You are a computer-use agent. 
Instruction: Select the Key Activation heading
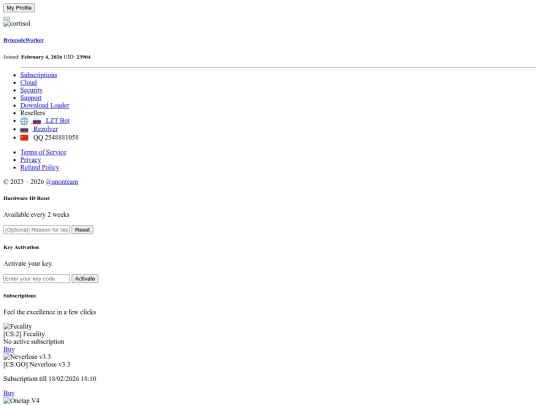[21, 247]
